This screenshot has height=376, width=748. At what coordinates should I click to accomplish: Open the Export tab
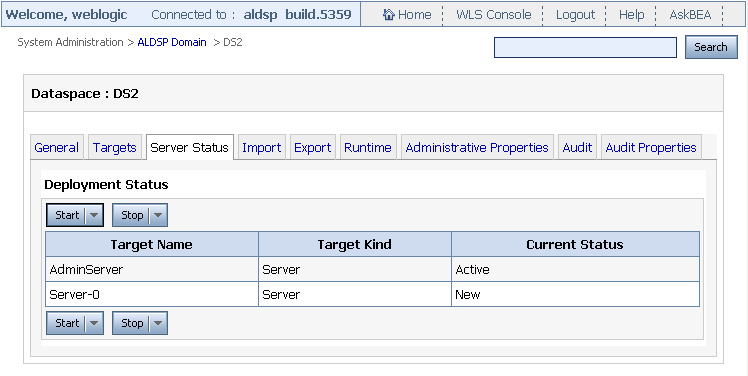(x=312, y=147)
